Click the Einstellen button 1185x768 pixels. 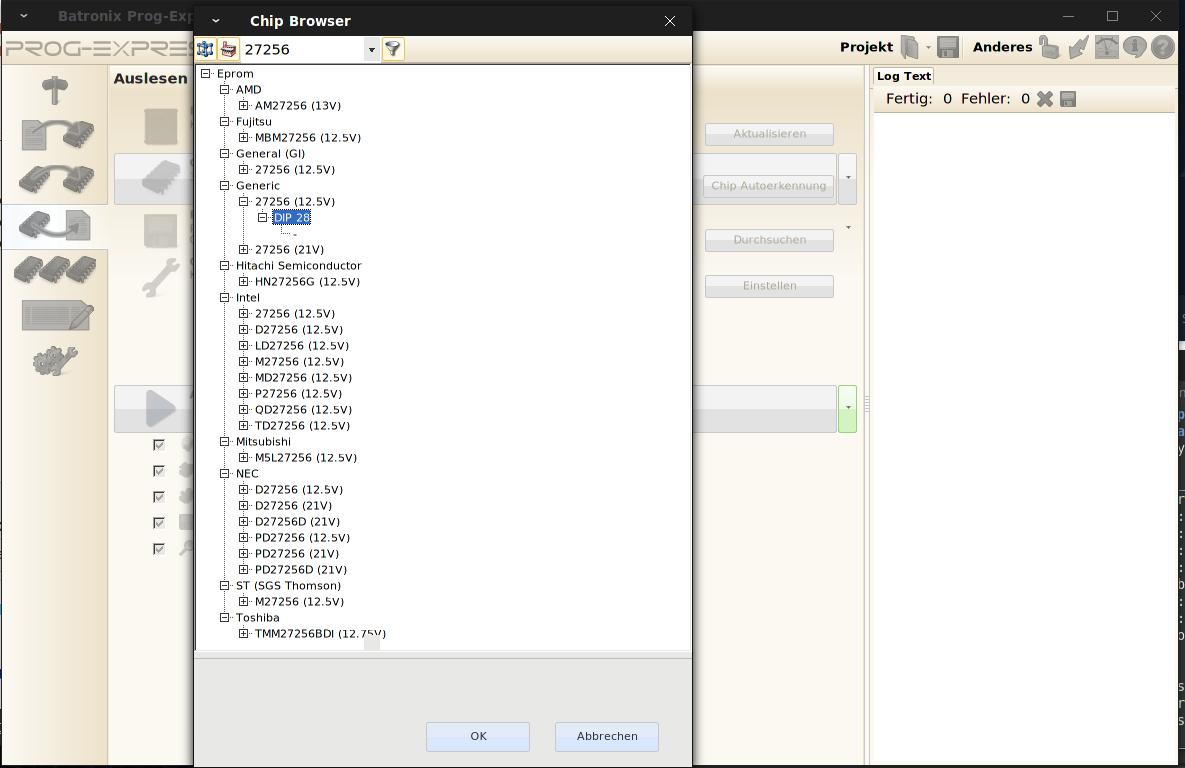tap(769, 286)
